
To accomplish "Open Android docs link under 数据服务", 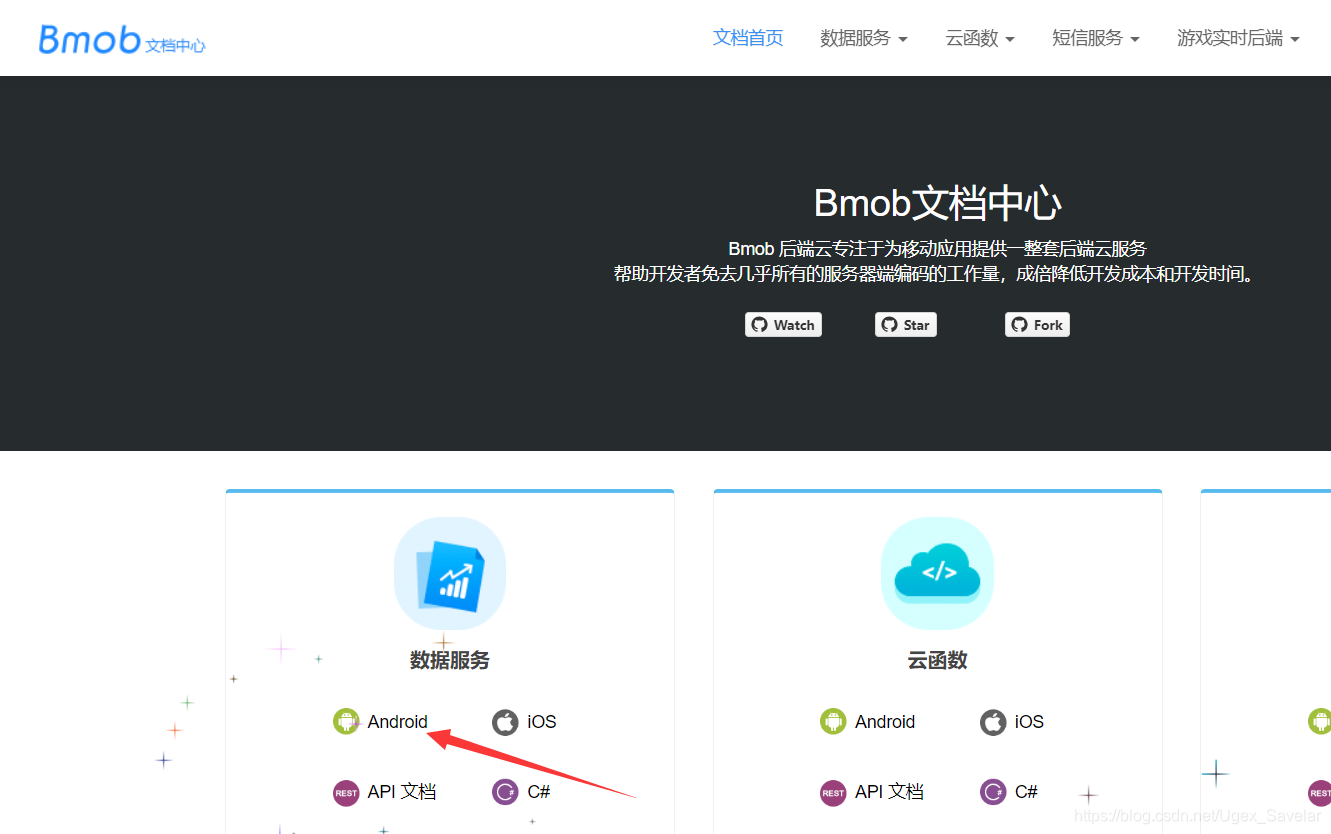I will (398, 722).
